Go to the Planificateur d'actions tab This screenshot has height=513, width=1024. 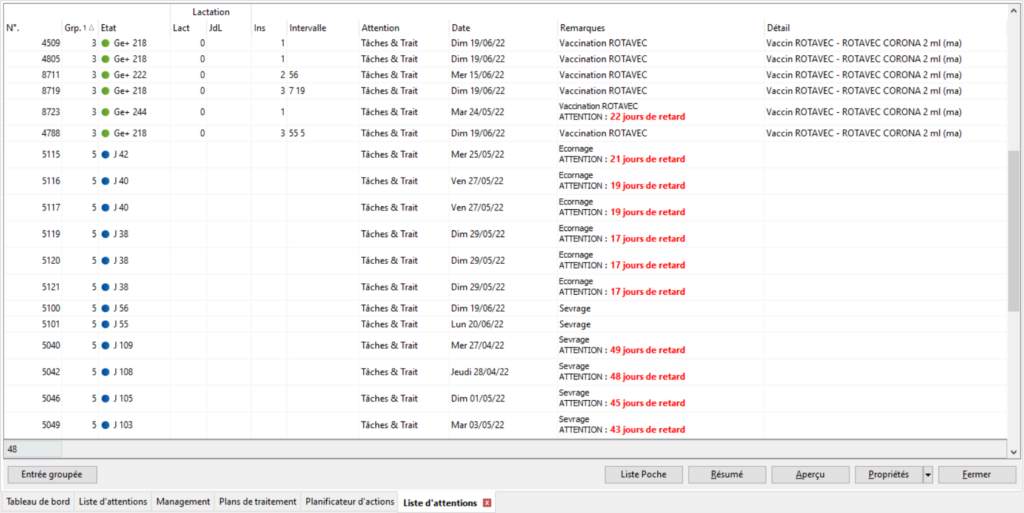point(349,502)
